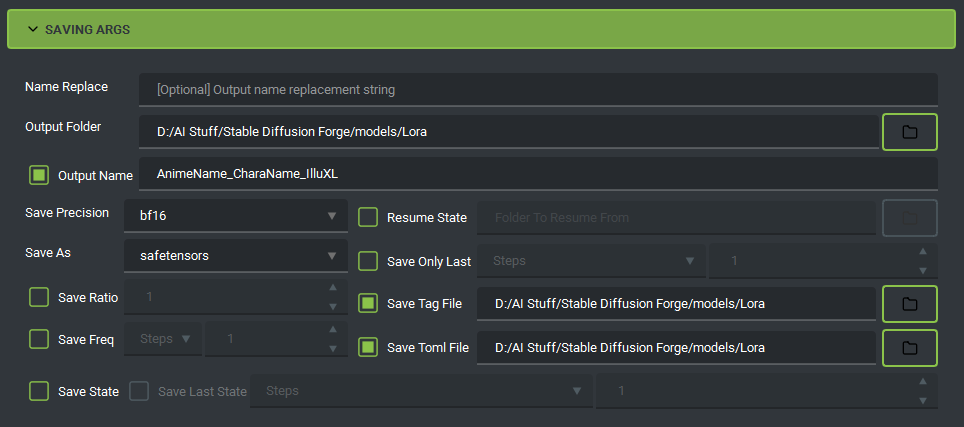Click the Name Replace input field

539,90
